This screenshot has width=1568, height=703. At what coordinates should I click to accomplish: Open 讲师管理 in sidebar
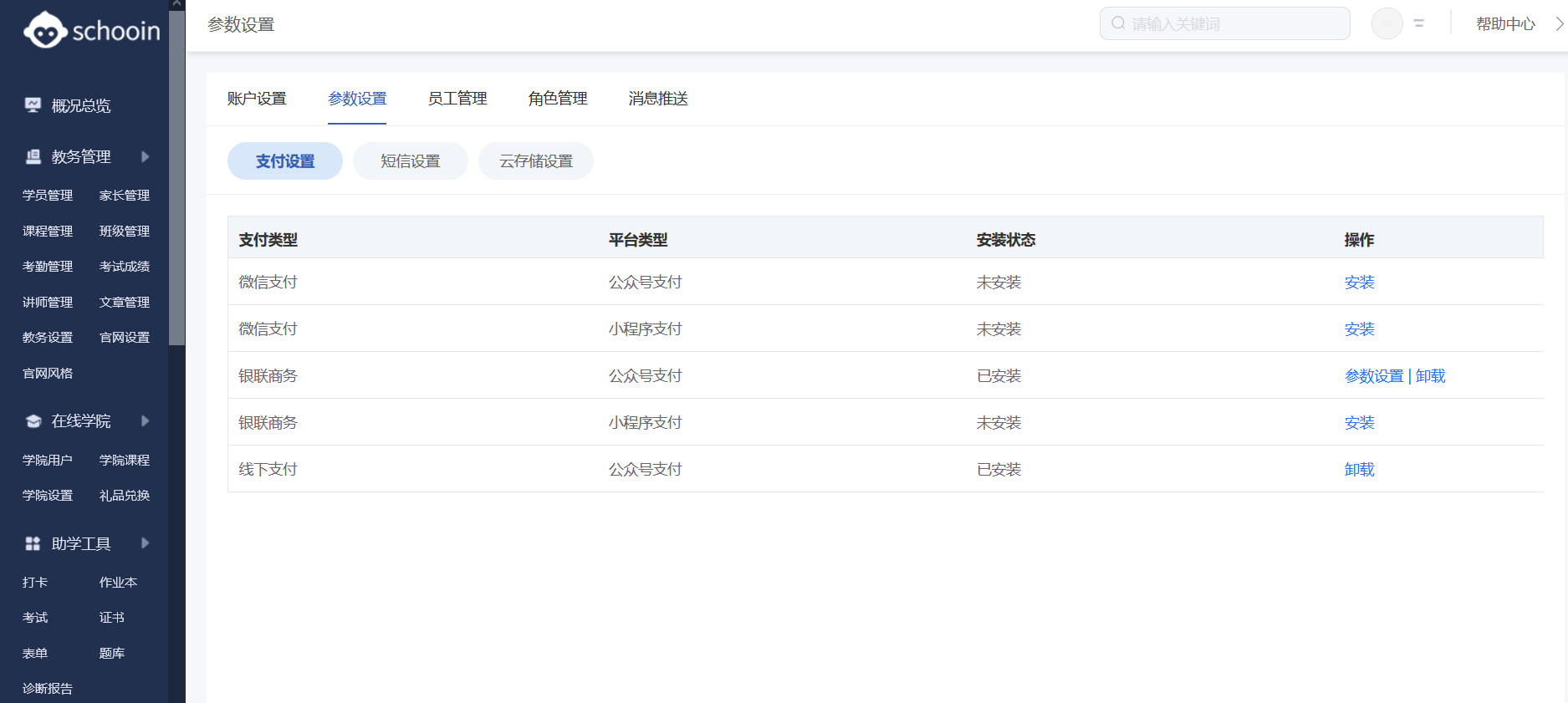[x=48, y=303]
